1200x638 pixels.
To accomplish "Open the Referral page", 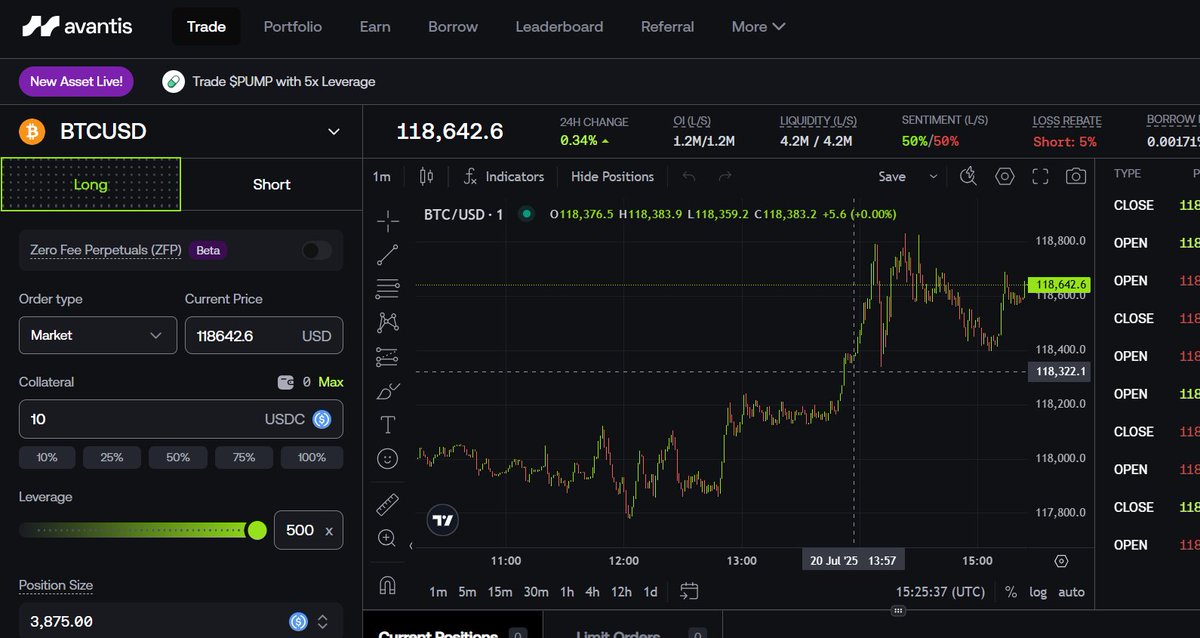I will 667,27.
